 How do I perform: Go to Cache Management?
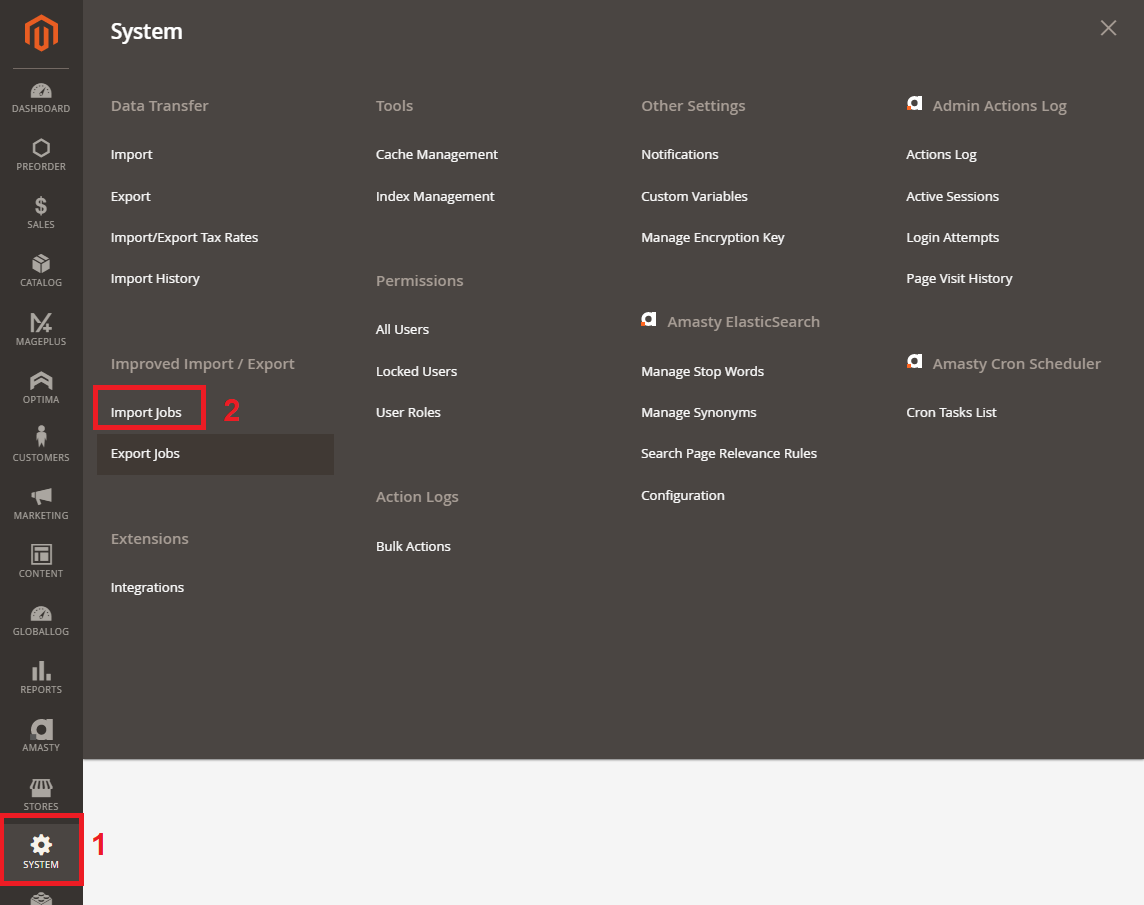(436, 155)
